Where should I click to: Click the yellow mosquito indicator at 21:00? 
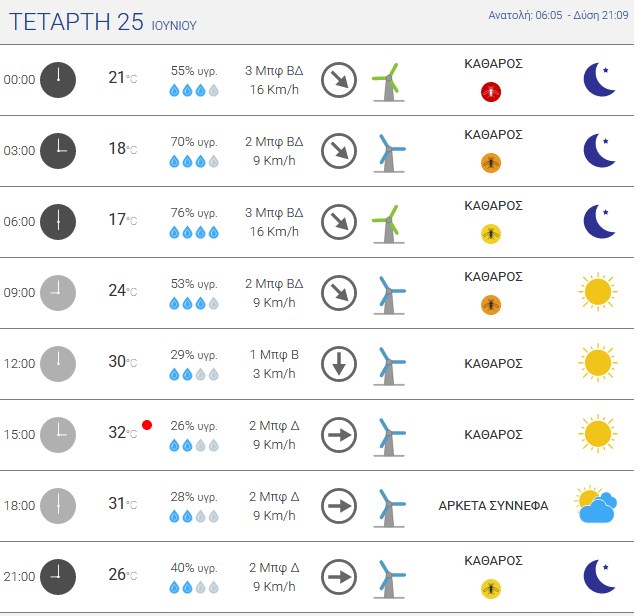coord(491,589)
